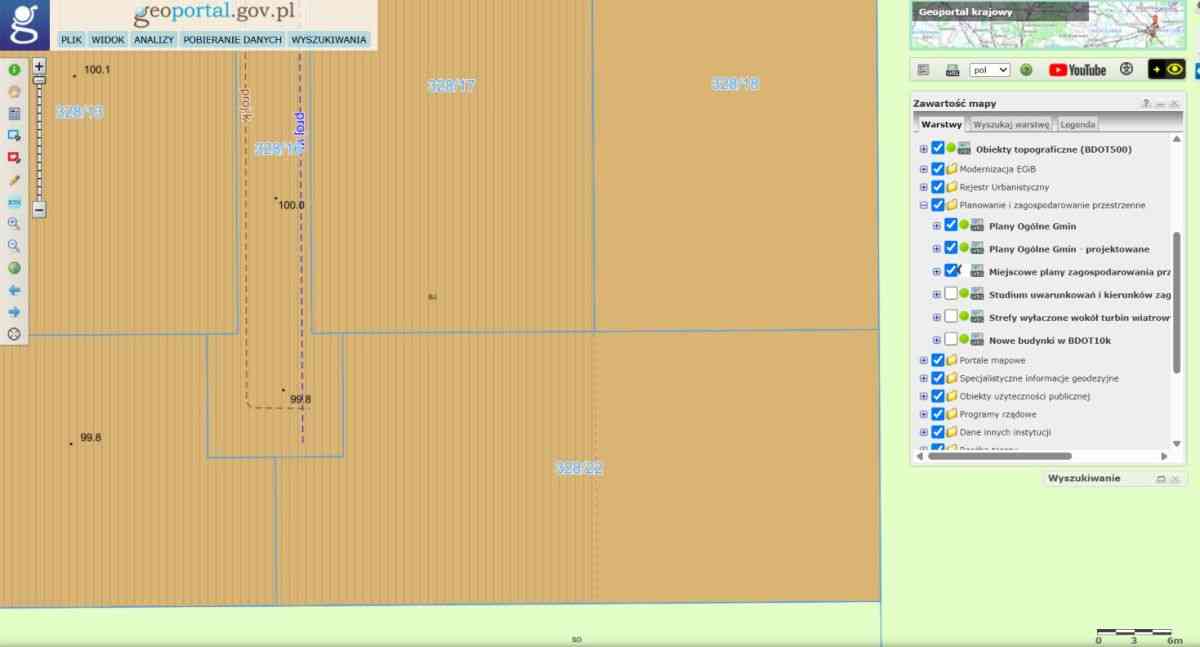
Task: Expand Portale mapowe group
Action: point(923,360)
